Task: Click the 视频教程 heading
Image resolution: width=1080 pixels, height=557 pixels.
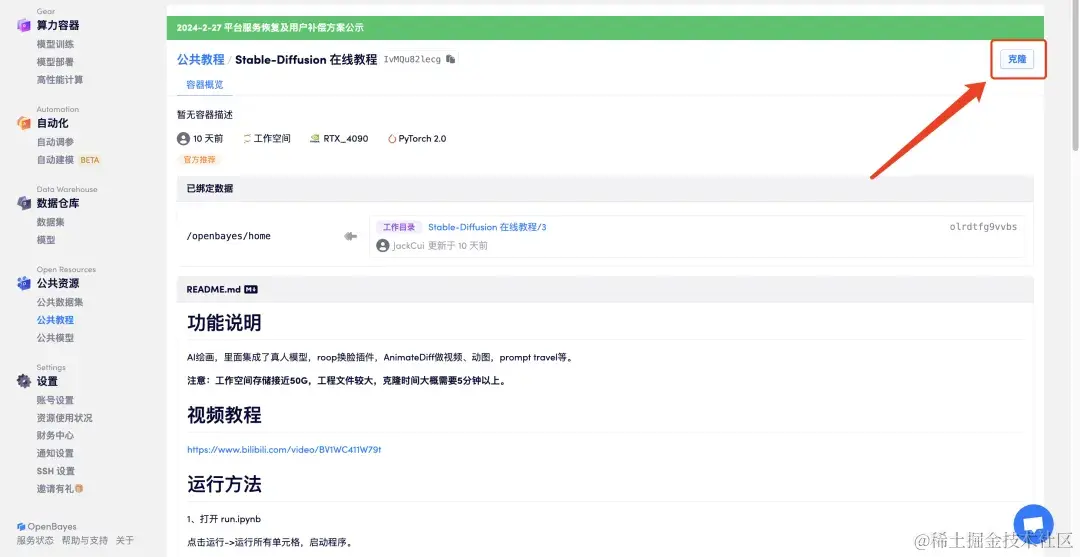Action: click(224, 415)
